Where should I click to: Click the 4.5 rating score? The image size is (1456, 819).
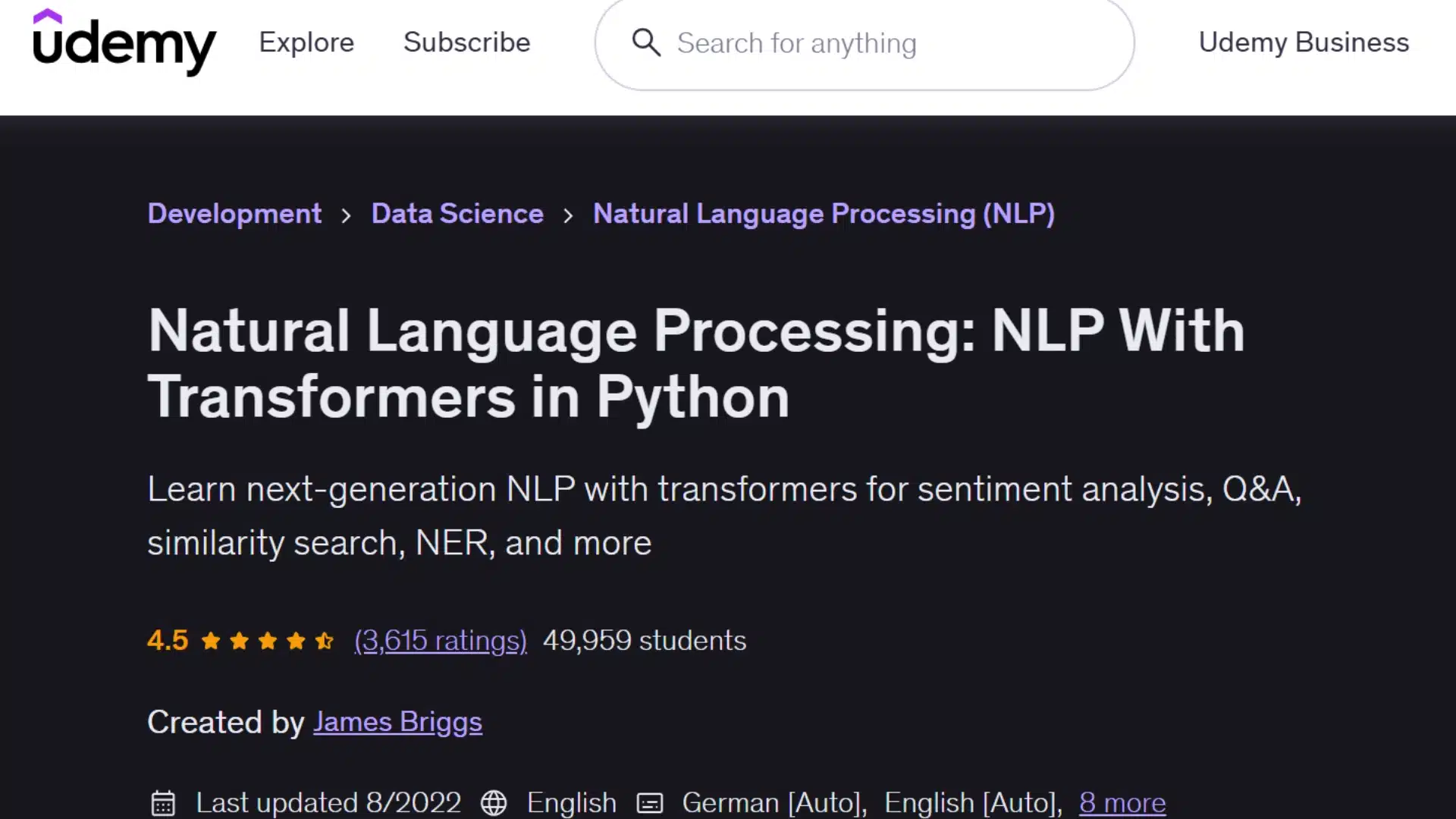point(168,641)
